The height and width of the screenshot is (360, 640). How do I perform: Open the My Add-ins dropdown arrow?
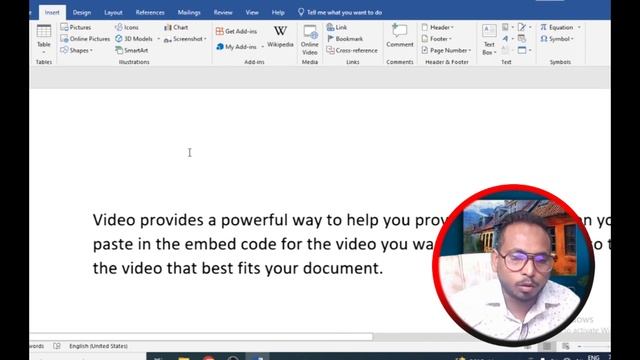point(262,47)
